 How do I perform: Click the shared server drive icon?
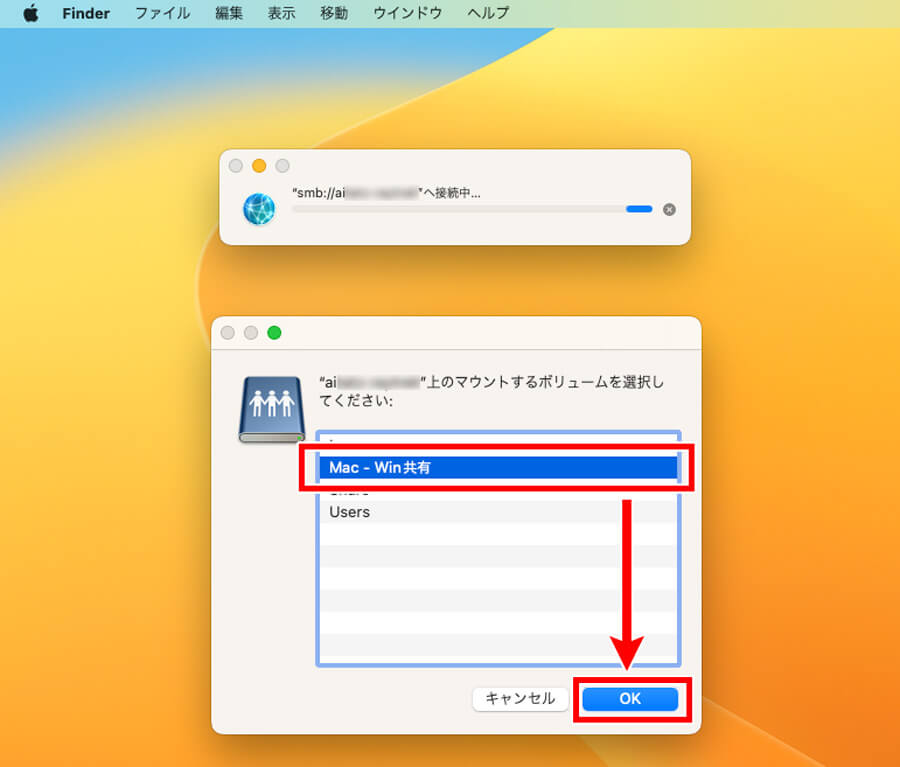(x=271, y=409)
